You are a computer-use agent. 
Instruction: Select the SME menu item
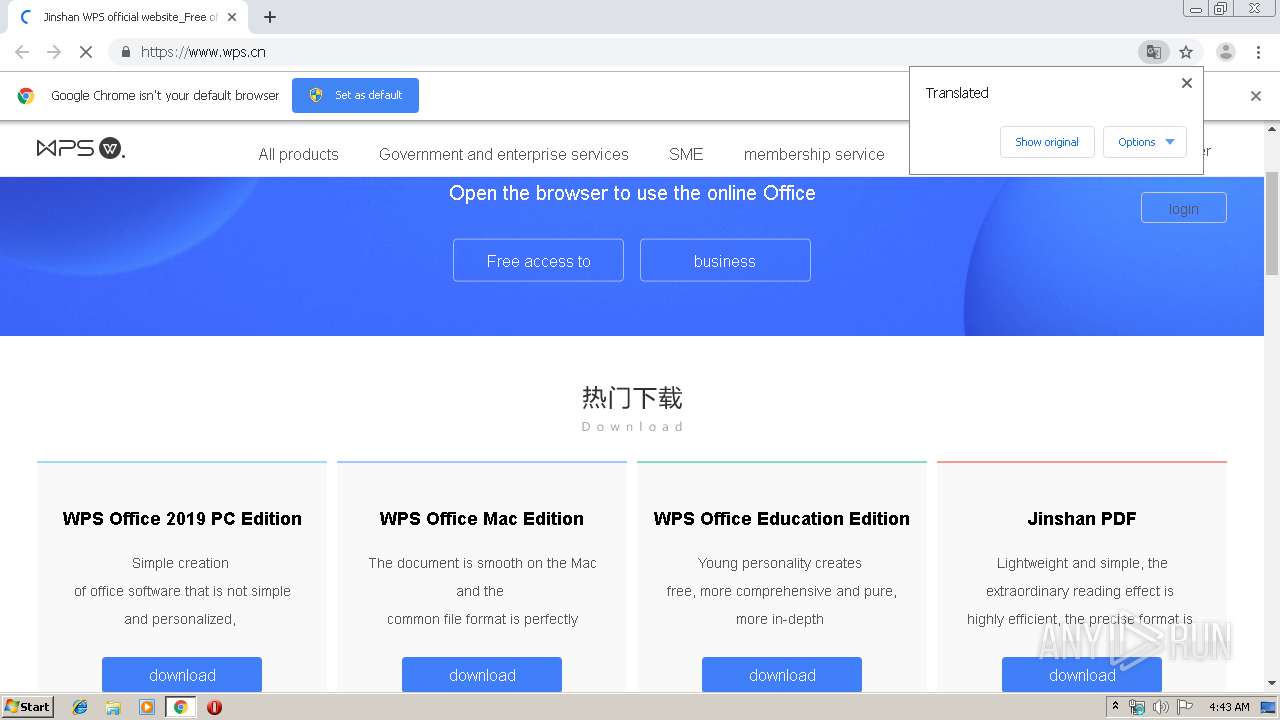[x=686, y=154]
